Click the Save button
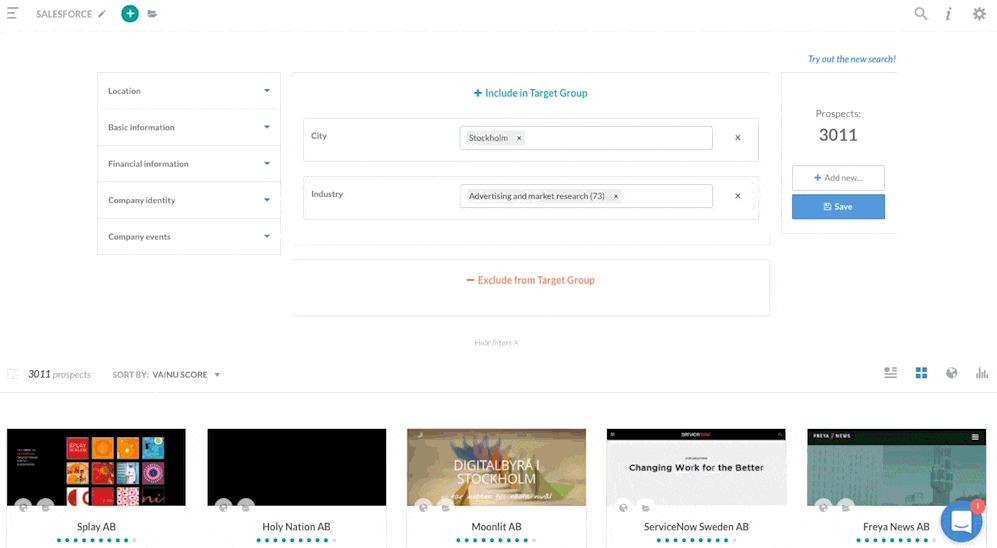 838,207
